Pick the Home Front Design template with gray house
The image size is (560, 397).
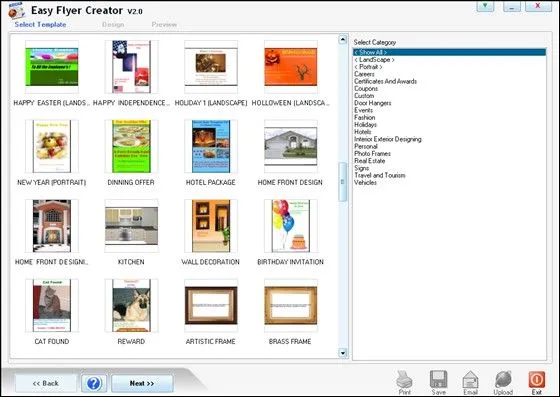click(x=290, y=146)
